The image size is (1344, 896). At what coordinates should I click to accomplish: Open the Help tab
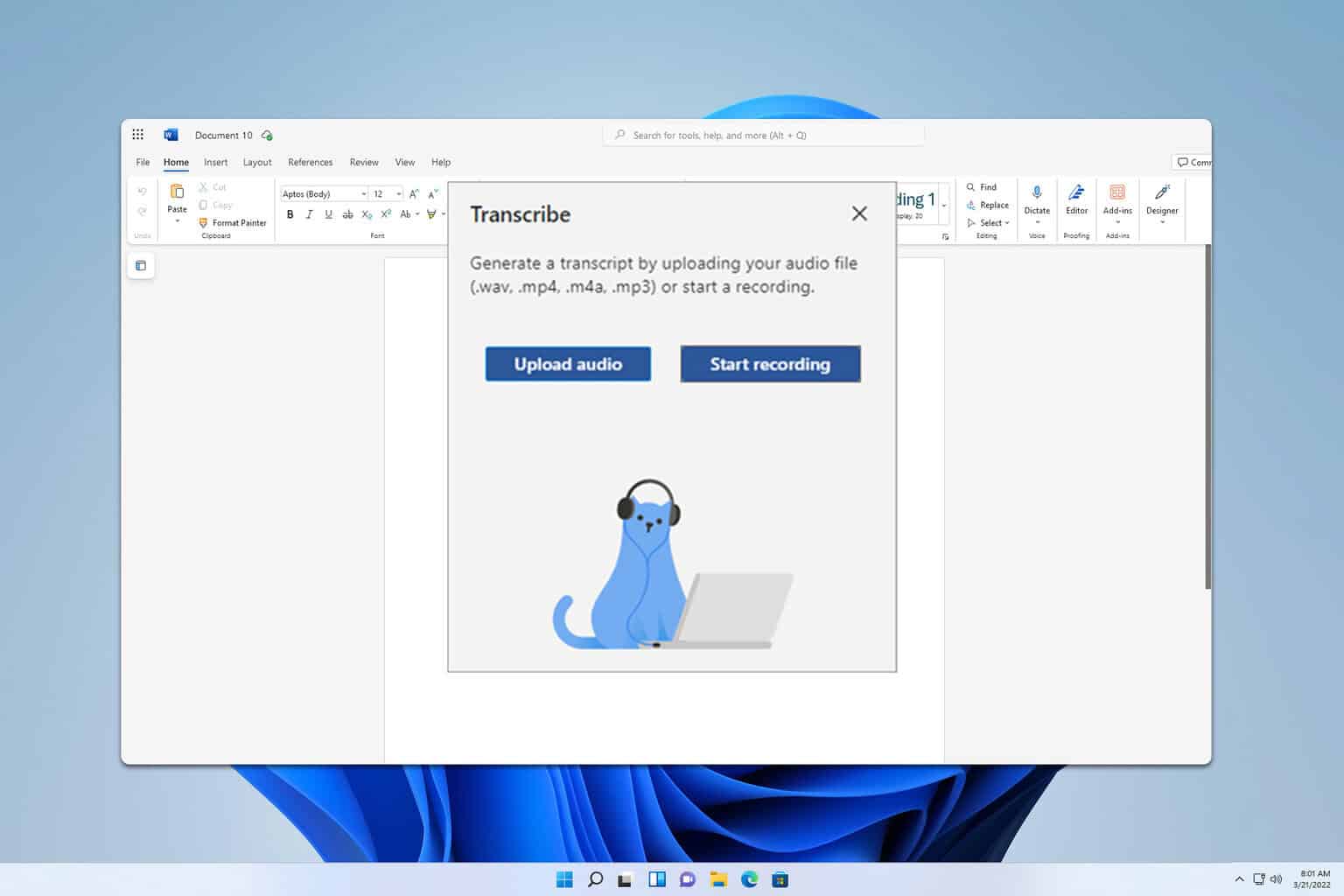(x=441, y=163)
